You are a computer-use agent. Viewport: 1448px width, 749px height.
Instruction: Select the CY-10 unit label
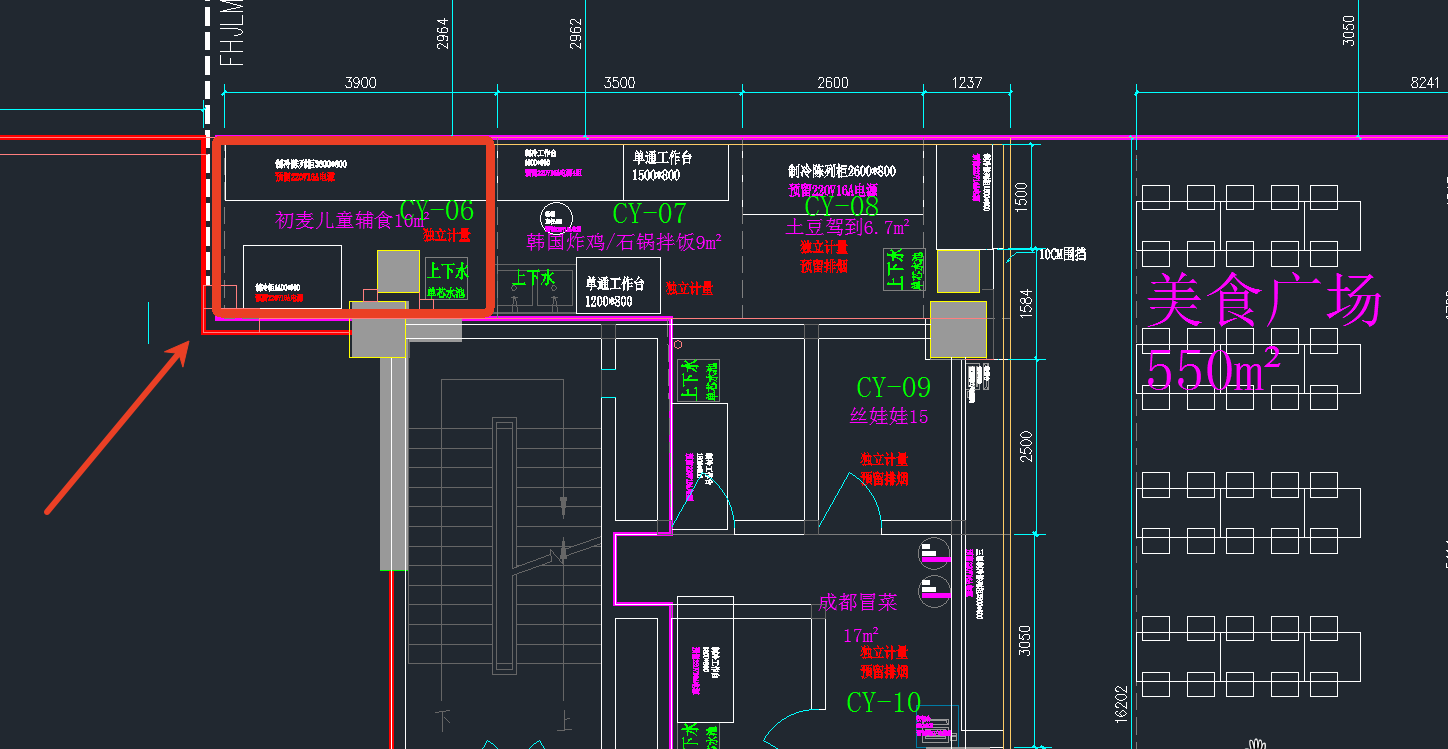[883, 703]
